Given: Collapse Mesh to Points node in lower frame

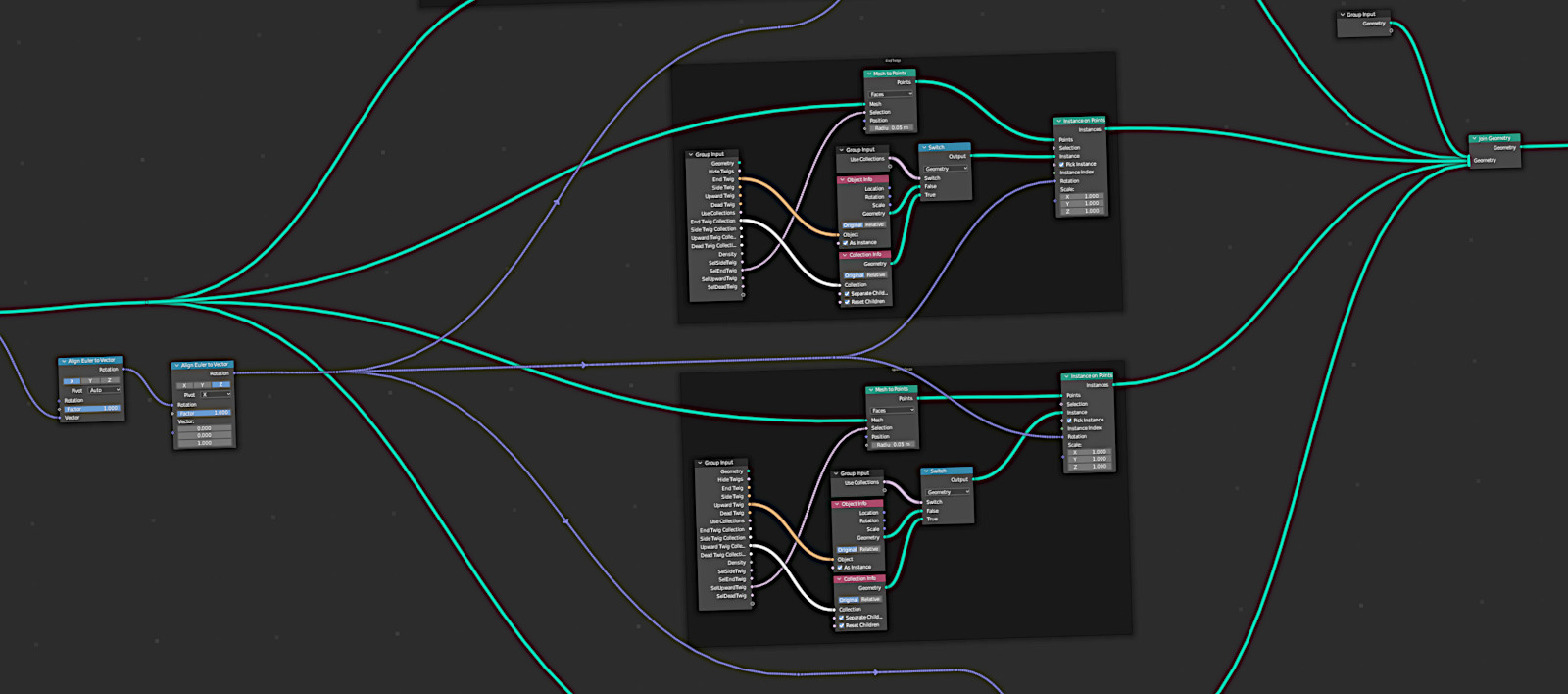Looking at the screenshot, I should coord(871,390).
